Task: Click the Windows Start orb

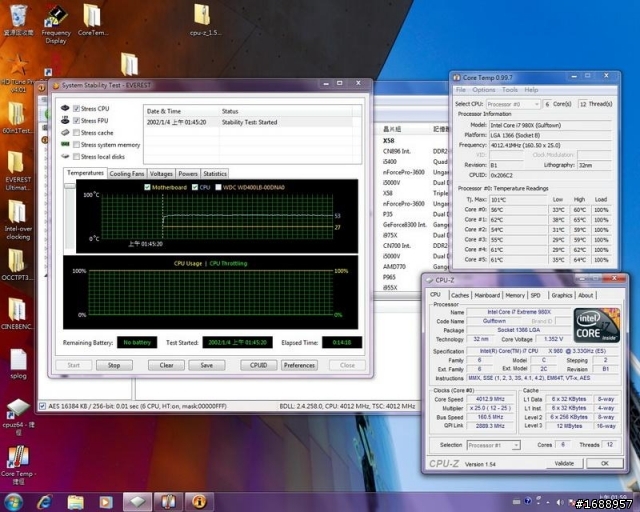Action: [x=13, y=502]
